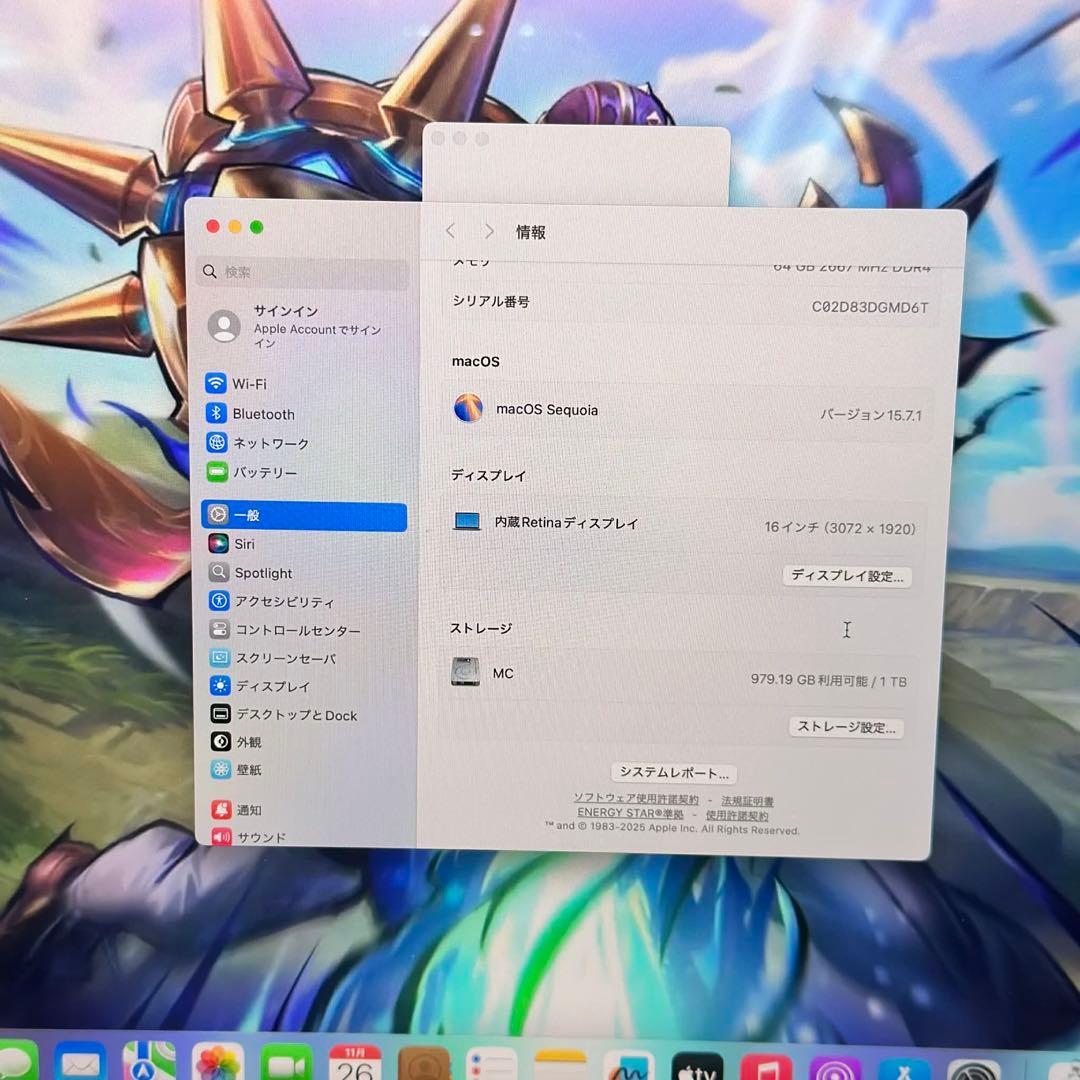Launch Apple Music from the Dock
Screen dimensions: 1080x1080
(x=765, y=1065)
